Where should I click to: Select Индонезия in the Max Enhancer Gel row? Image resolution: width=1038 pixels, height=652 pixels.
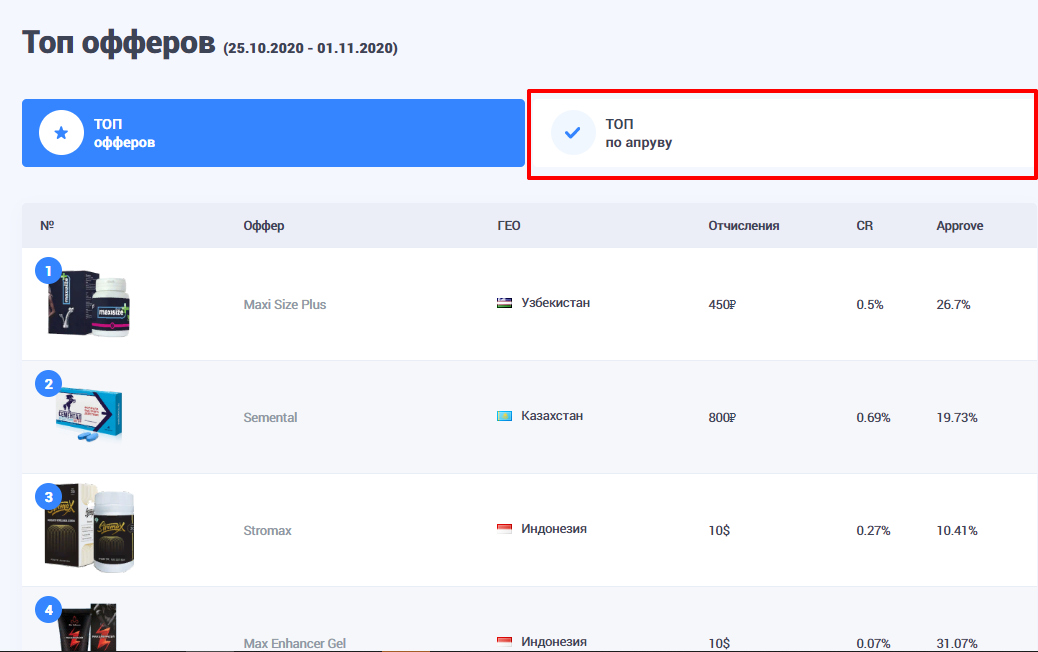(x=554, y=642)
